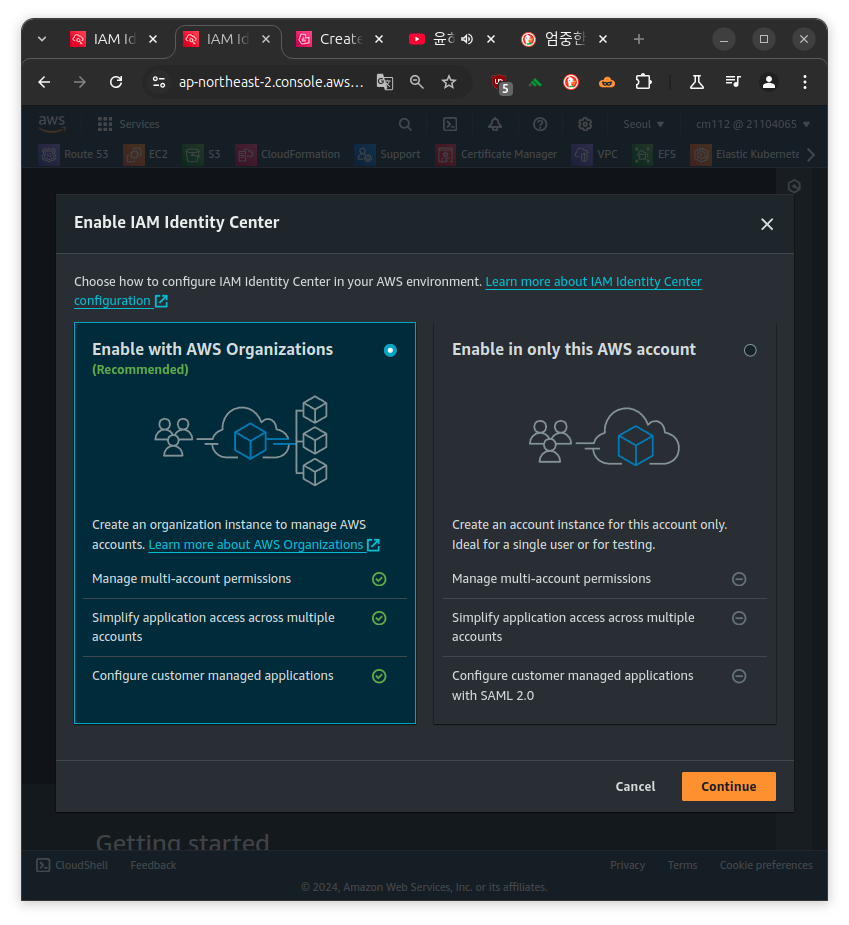This screenshot has width=849, height=925.
Task: Open a new browser tab
Action: (638, 39)
